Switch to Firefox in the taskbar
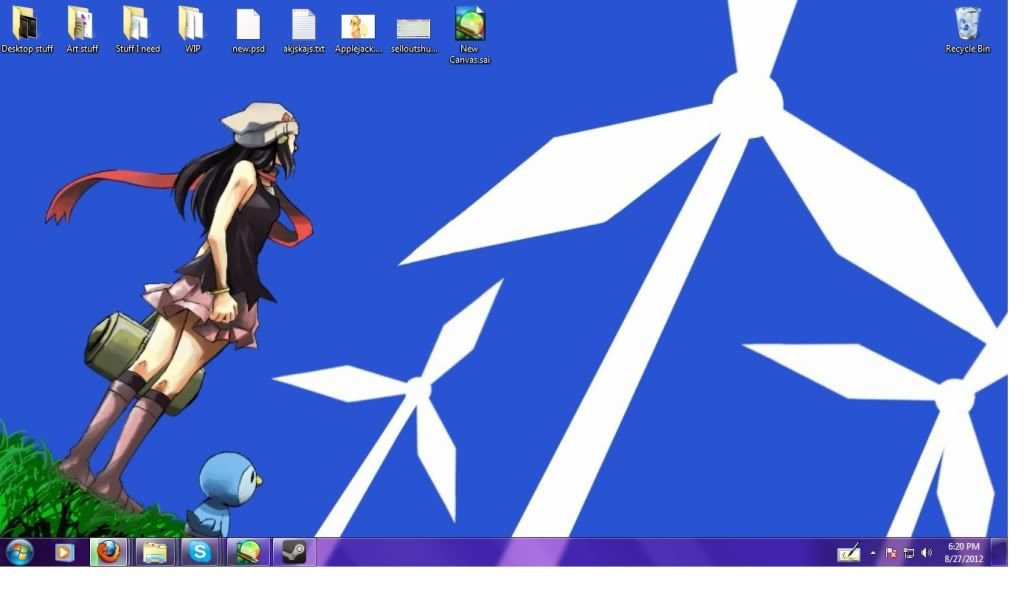Viewport: 1024px width, 602px height. click(108, 553)
